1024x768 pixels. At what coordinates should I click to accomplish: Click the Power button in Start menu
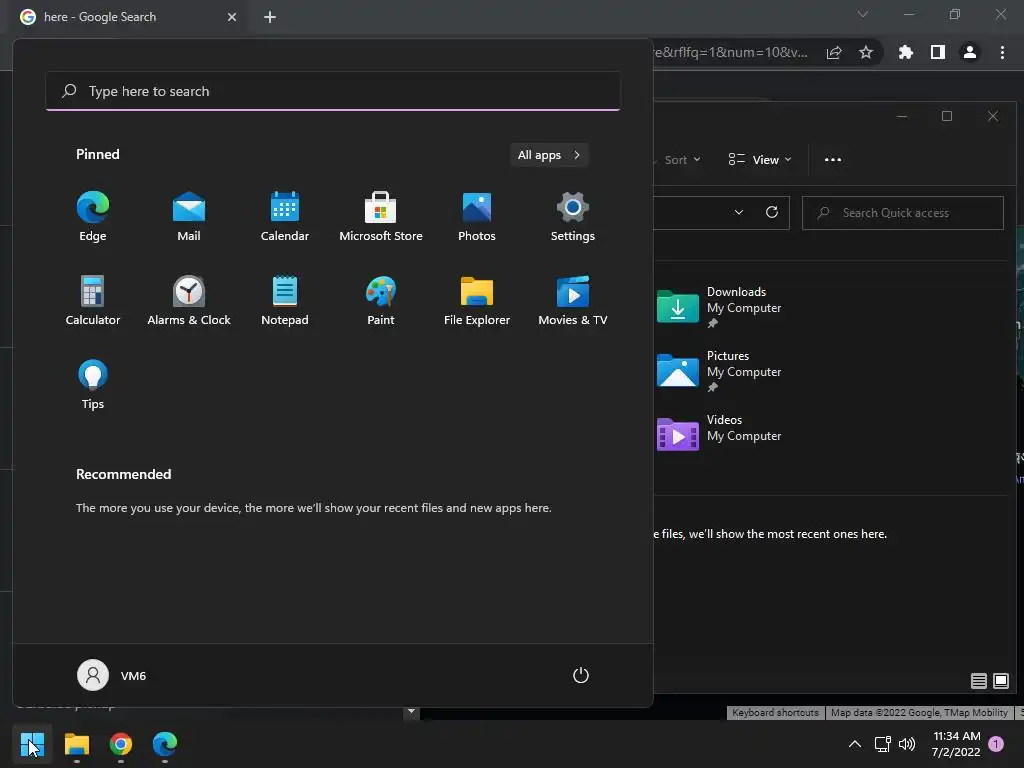click(581, 675)
